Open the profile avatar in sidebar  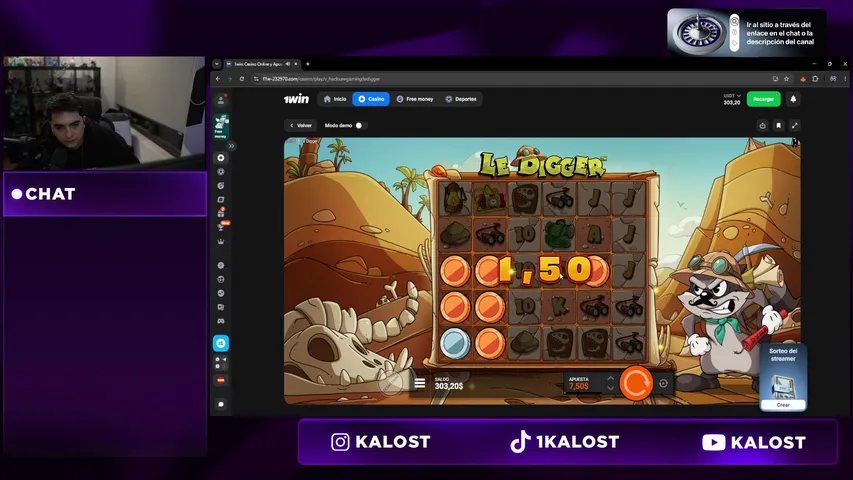click(x=221, y=100)
